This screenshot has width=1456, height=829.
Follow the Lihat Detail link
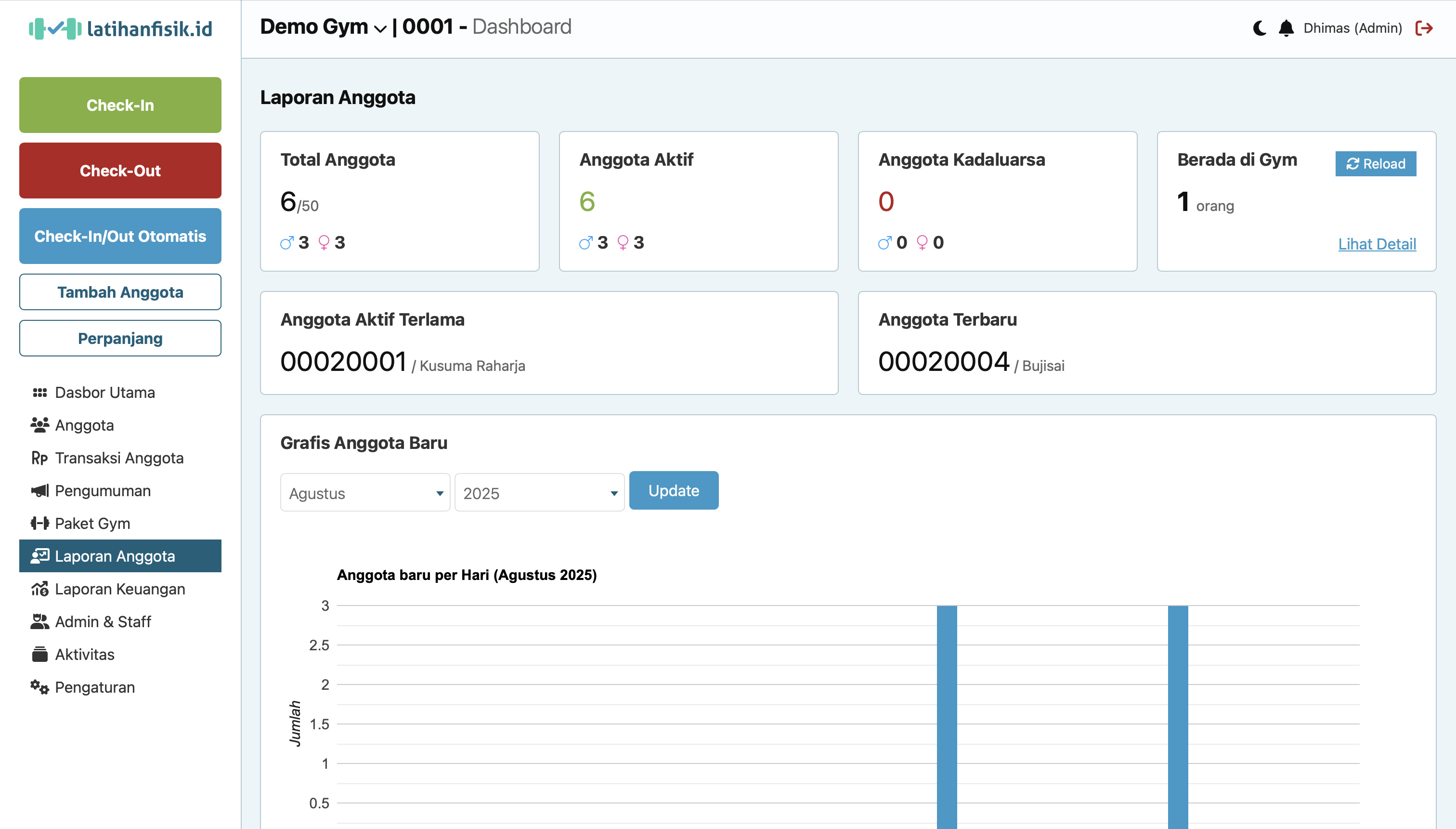click(1377, 244)
